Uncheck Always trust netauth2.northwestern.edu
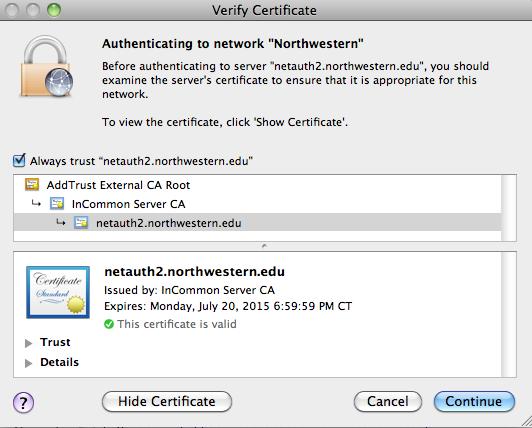Screen dimensions: 532x428 (x=19, y=160)
